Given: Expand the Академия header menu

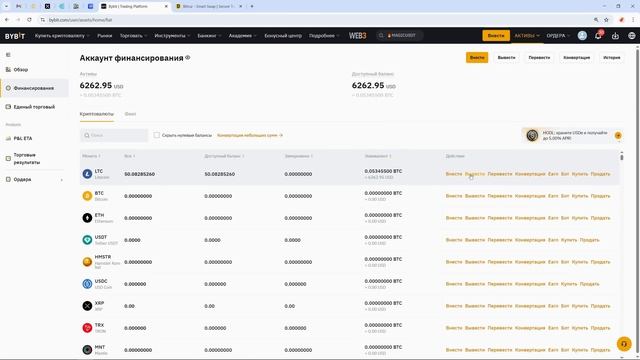Looking at the screenshot, I should pyautogui.click(x=242, y=36).
